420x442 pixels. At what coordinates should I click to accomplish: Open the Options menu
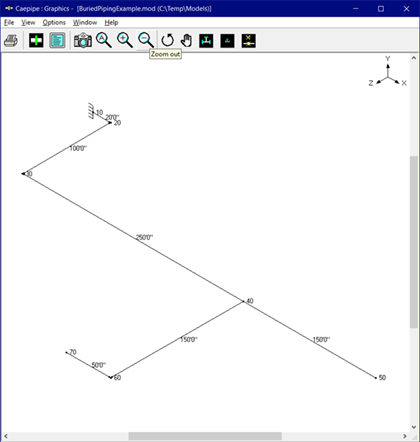pyautogui.click(x=54, y=22)
